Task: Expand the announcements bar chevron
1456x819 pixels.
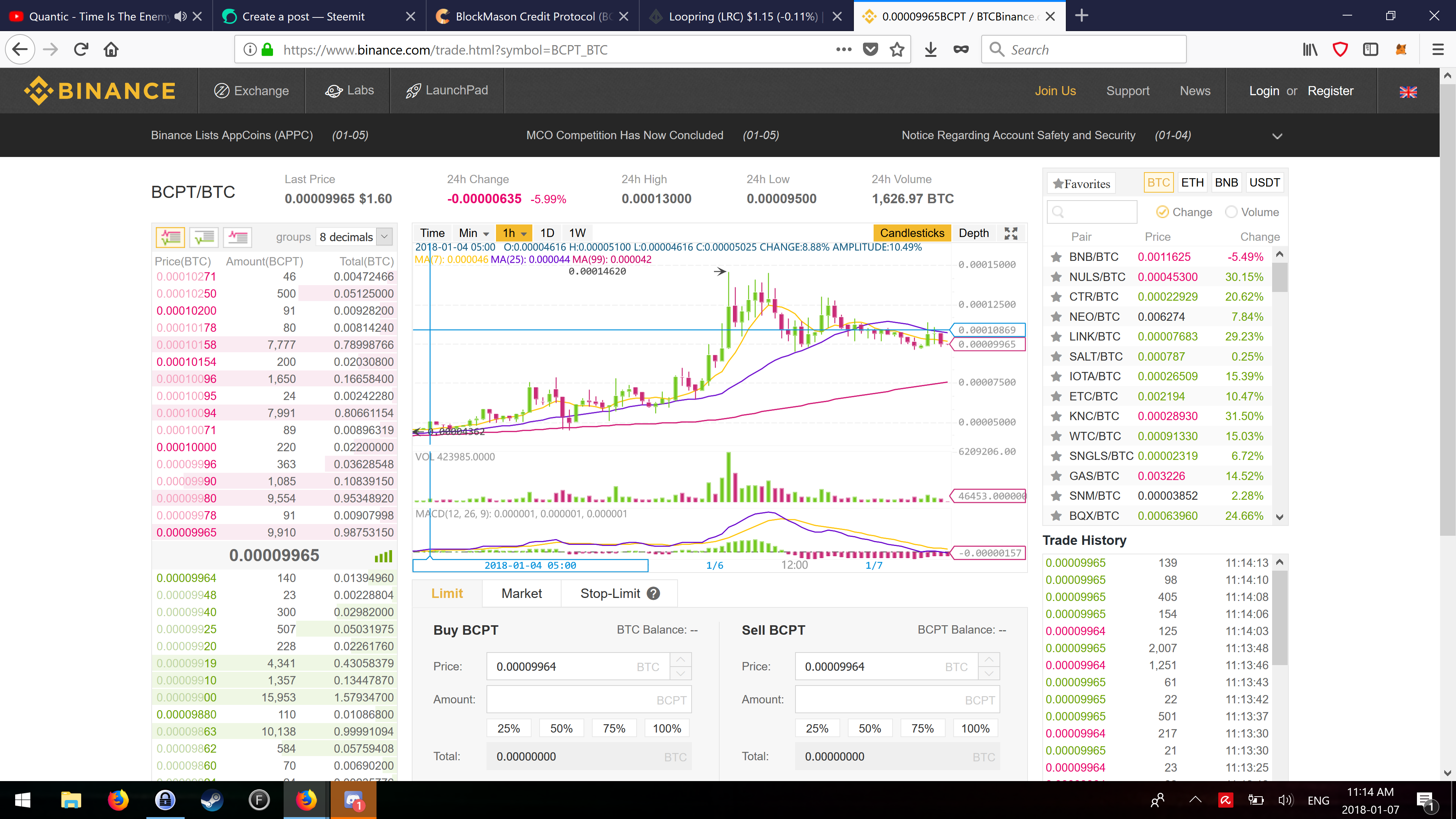Action: pos(1277,136)
